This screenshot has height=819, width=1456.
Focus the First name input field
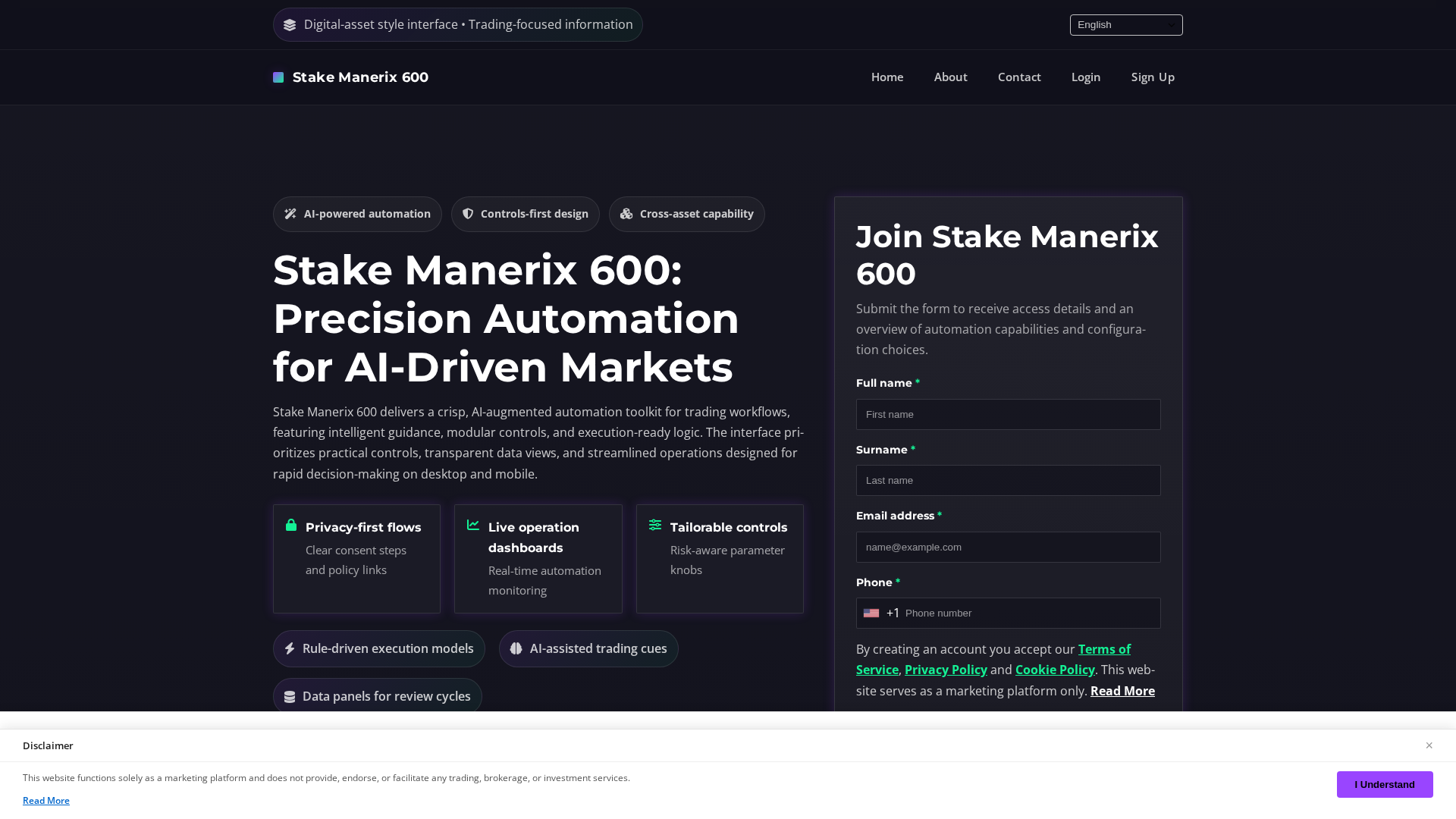pyautogui.click(x=1008, y=415)
